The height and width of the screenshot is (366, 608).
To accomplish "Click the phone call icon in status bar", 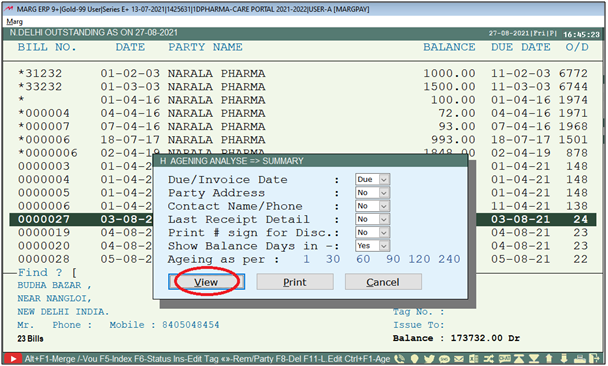I will point(399,359).
